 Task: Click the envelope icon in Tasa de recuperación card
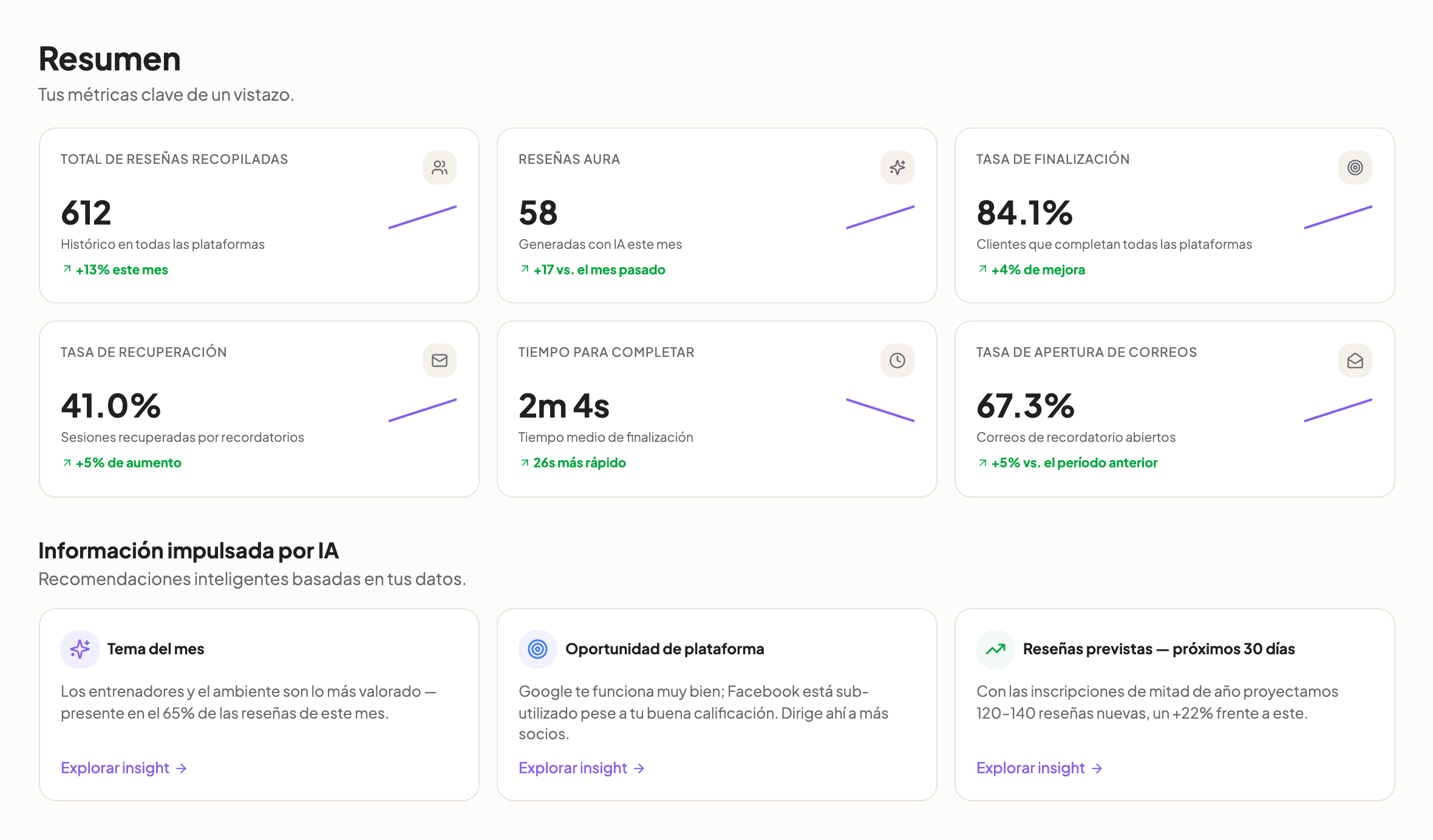440,361
